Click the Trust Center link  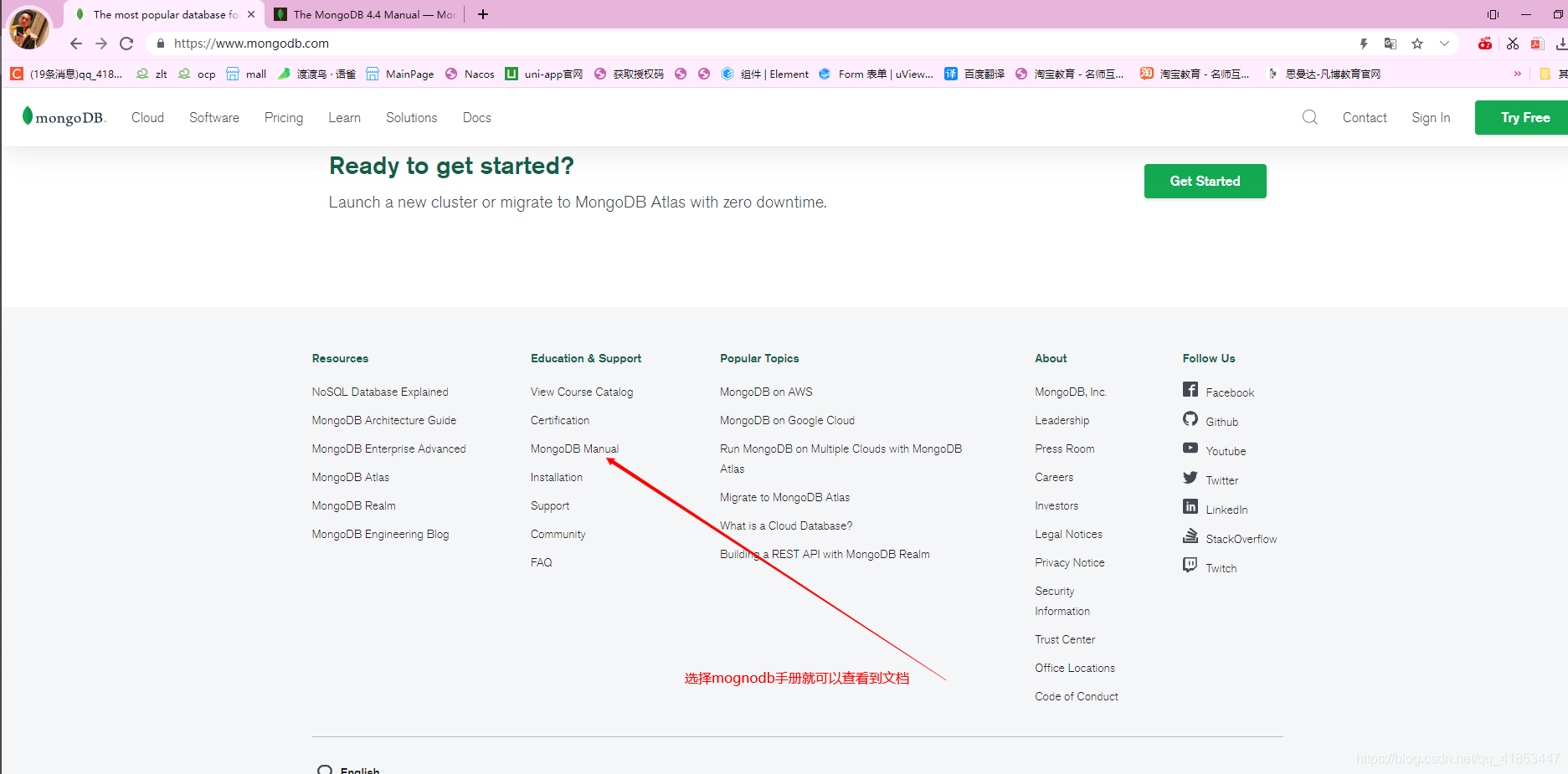(1065, 639)
